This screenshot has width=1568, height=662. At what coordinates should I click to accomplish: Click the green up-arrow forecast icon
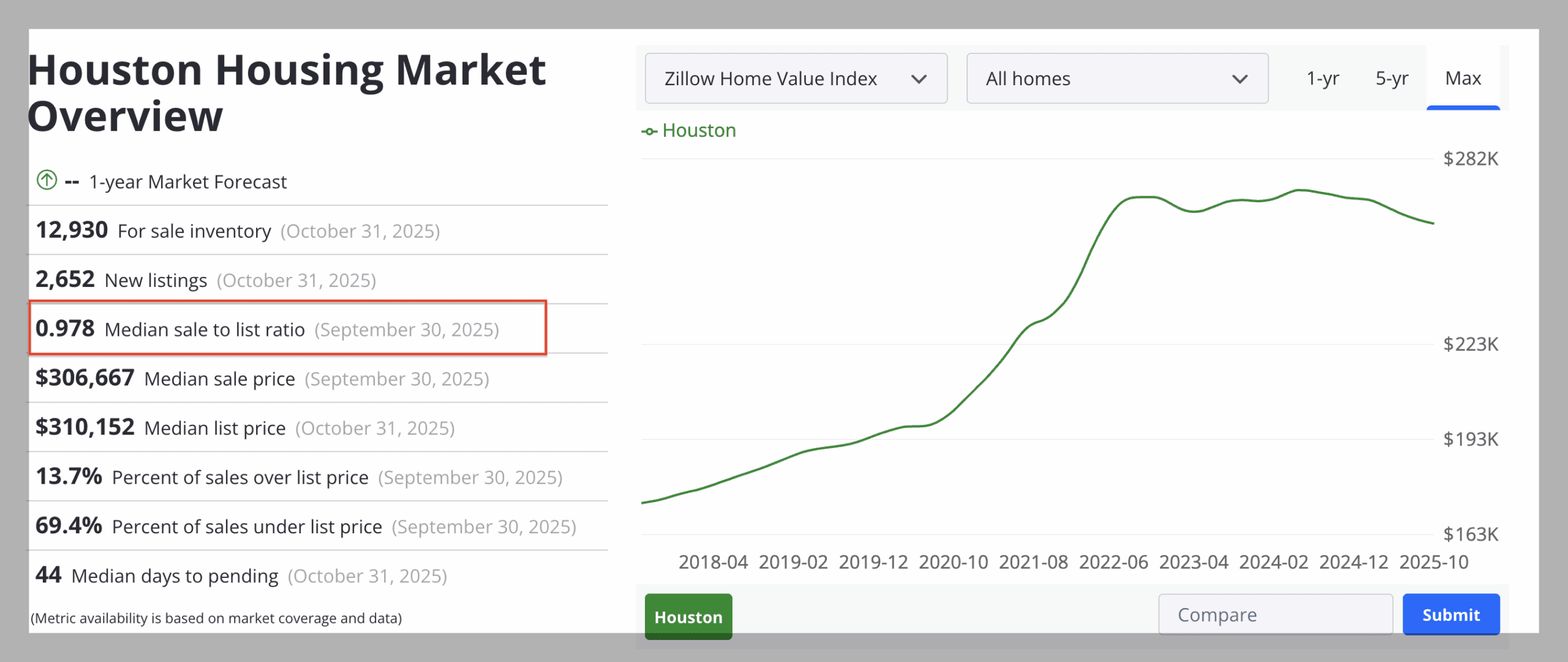47,180
